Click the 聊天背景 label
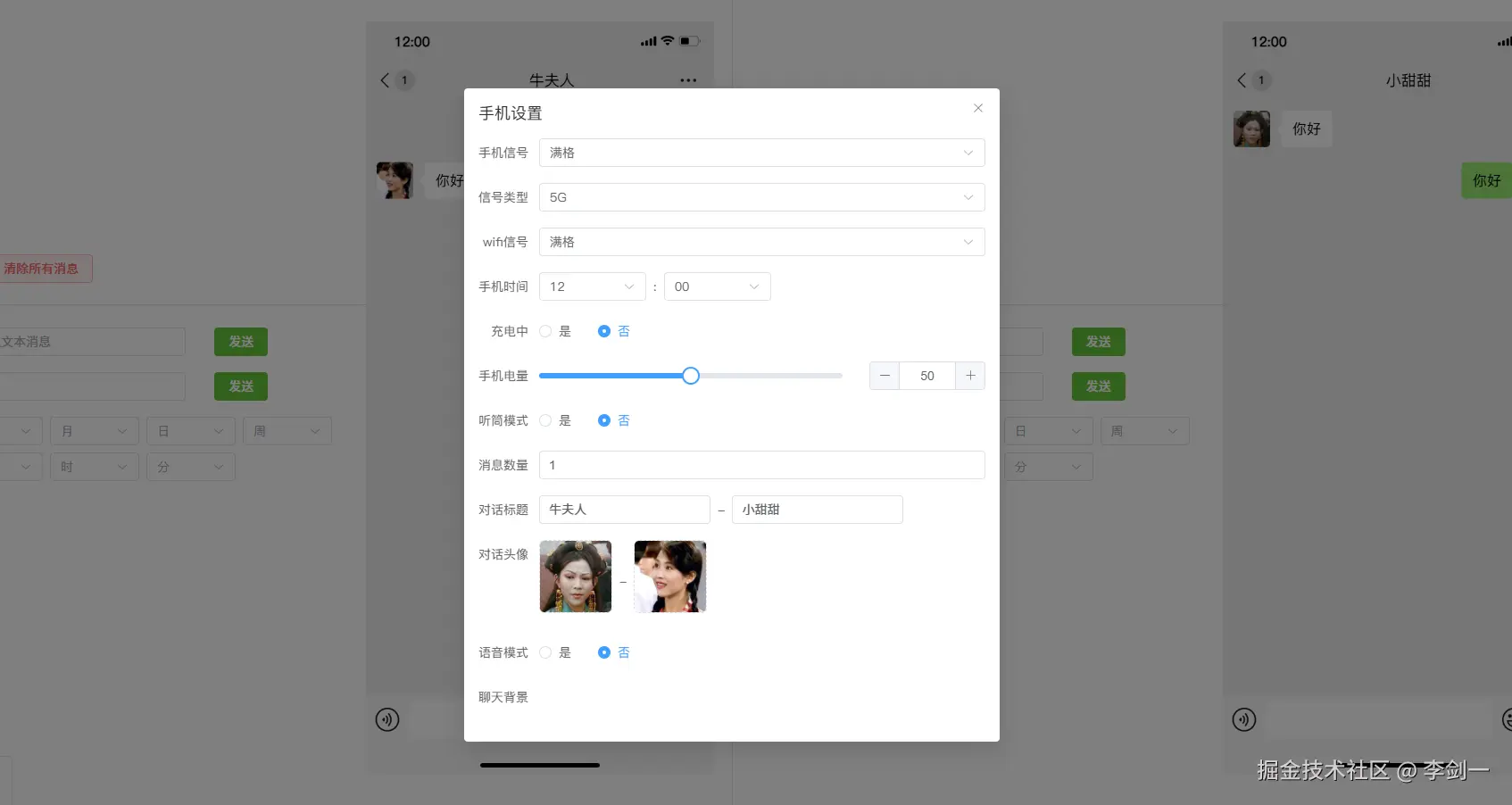Screen dimensions: 1512x805 point(503,697)
